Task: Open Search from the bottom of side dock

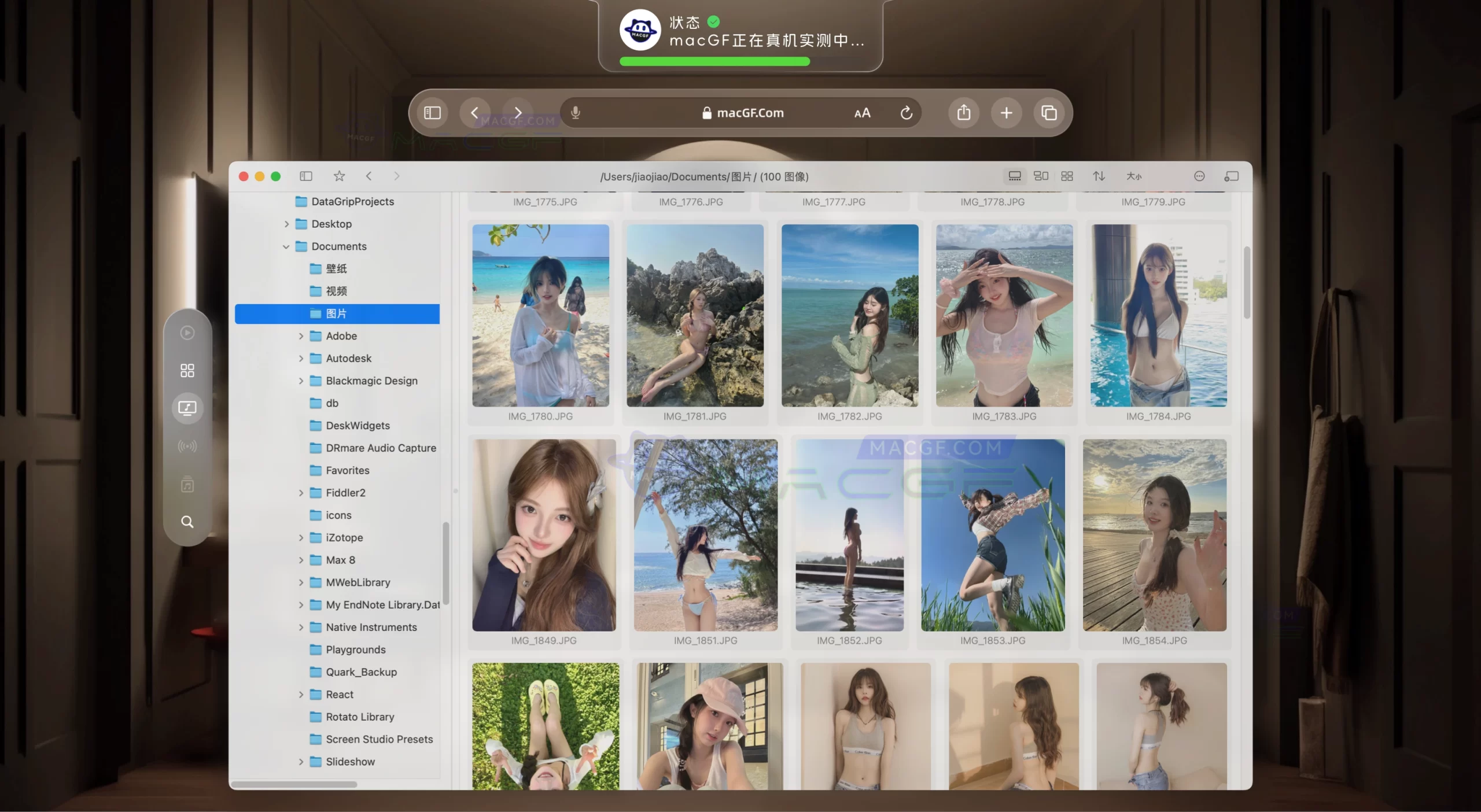Action: click(187, 522)
